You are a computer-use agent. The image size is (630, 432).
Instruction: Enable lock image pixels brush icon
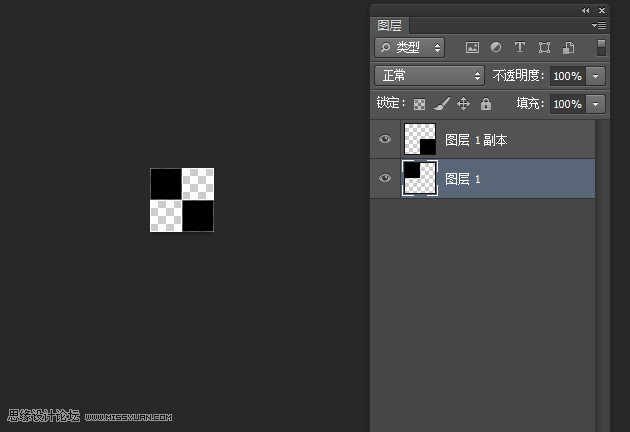point(442,104)
